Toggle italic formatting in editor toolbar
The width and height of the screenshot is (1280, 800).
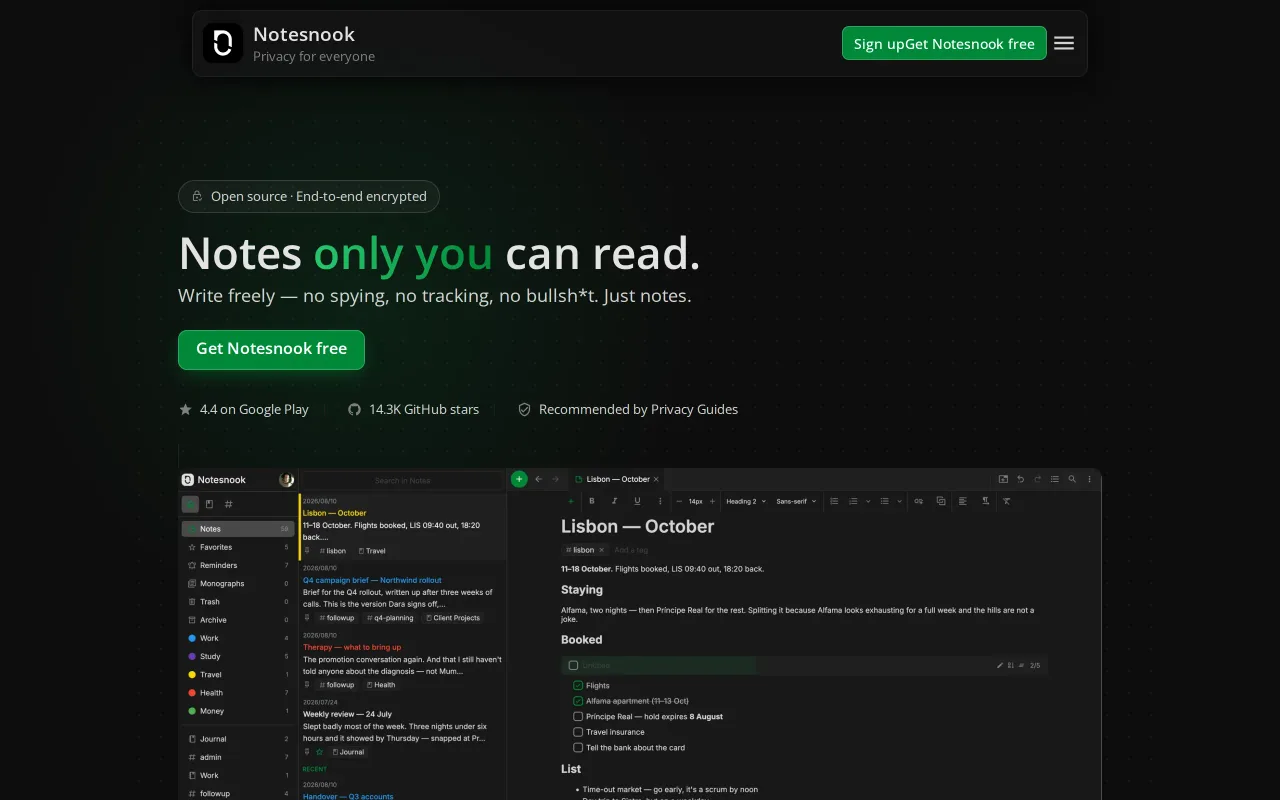click(615, 501)
